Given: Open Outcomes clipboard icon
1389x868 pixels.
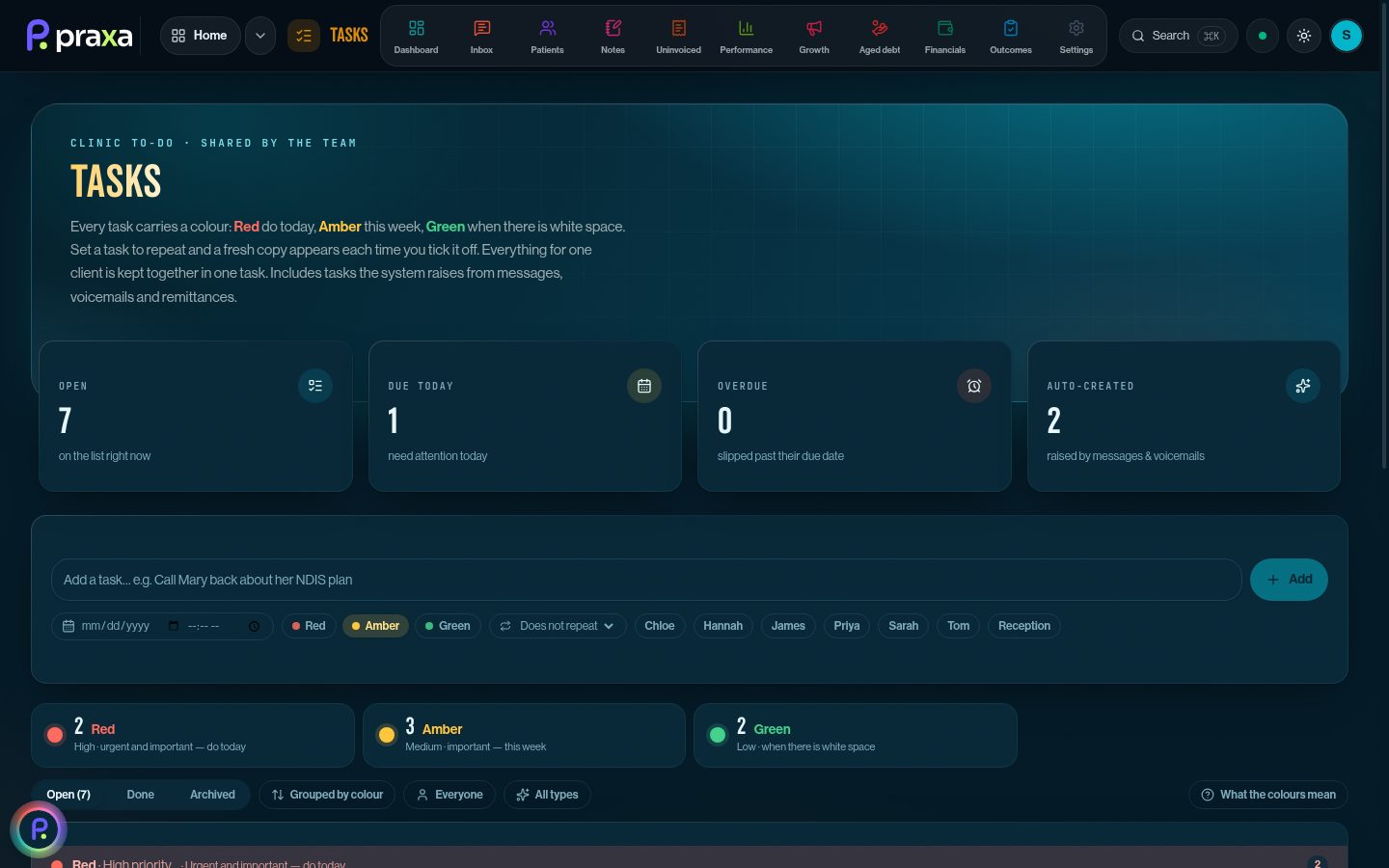Looking at the screenshot, I should click(x=1011, y=37).
